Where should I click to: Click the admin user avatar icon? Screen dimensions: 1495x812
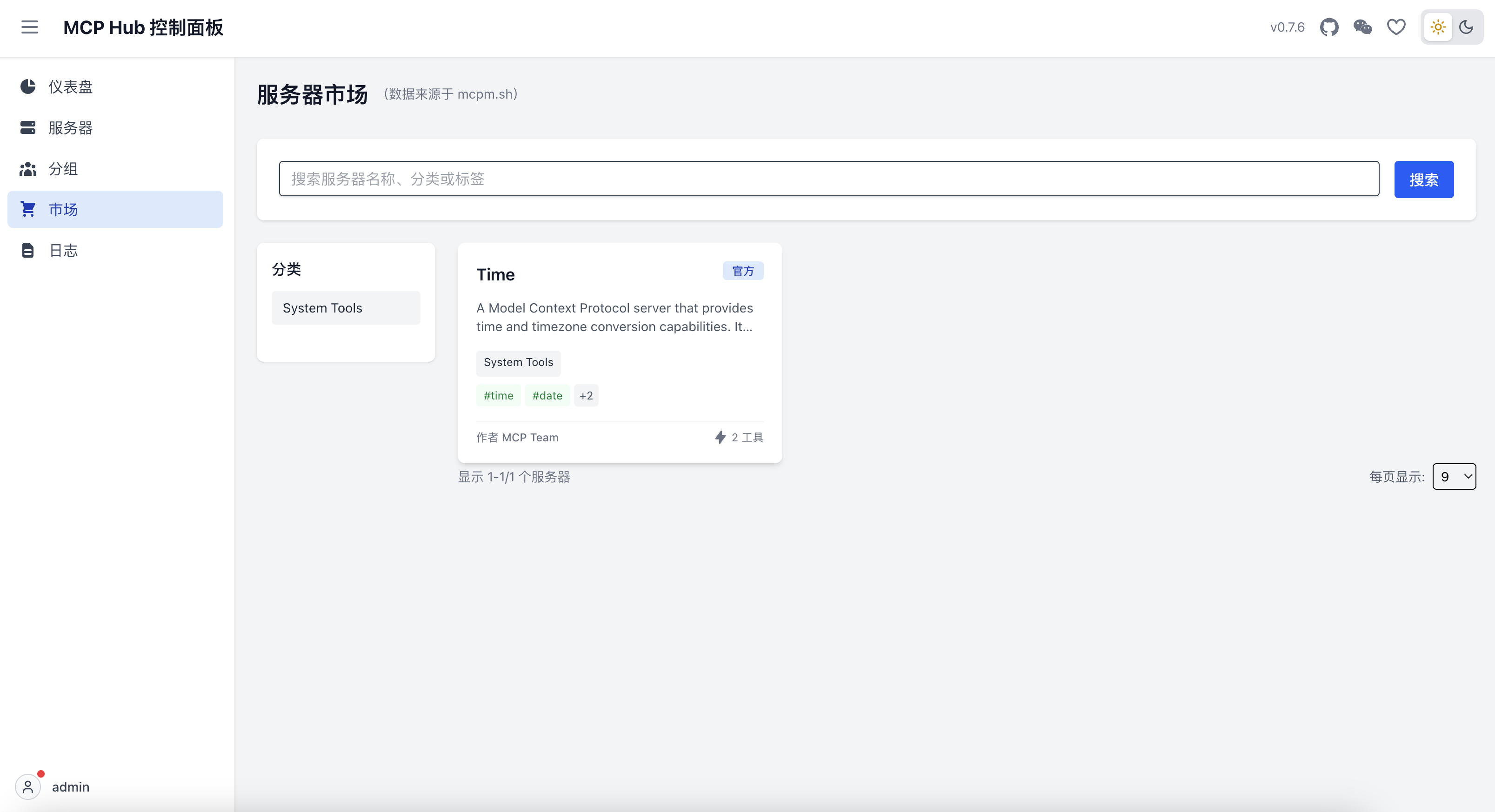click(28, 786)
